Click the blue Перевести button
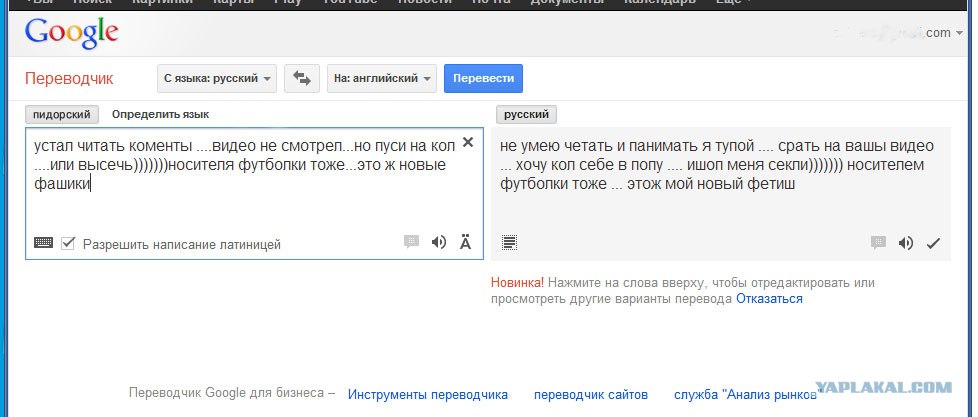The width and height of the screenshot is (978, 417). tap(483, 79)
